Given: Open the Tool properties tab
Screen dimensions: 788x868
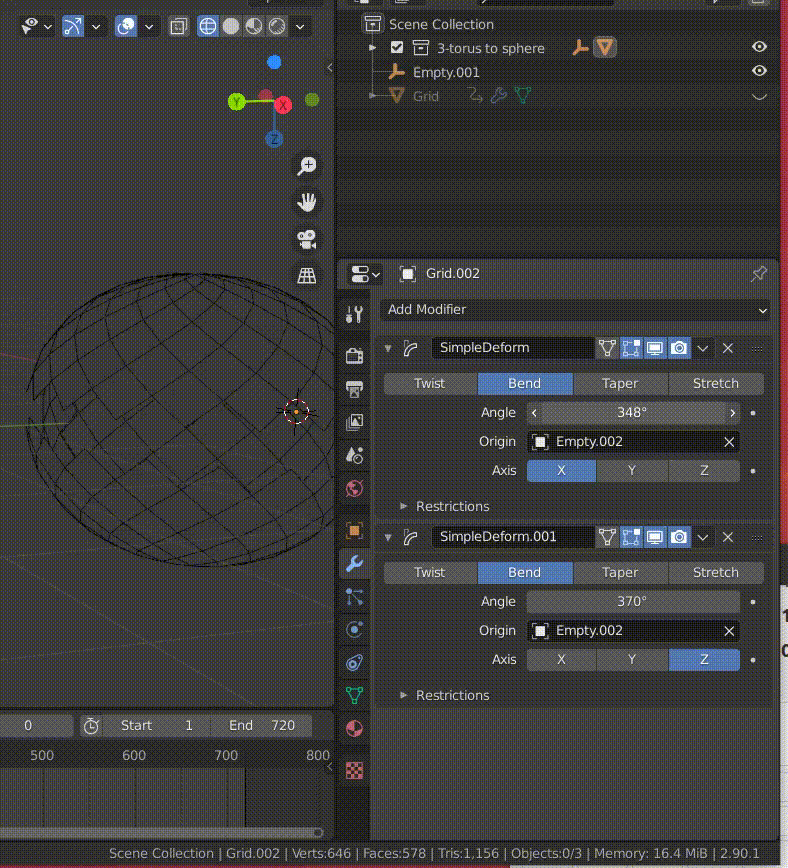Looking at the screenshot, I should tap(354, 314).
